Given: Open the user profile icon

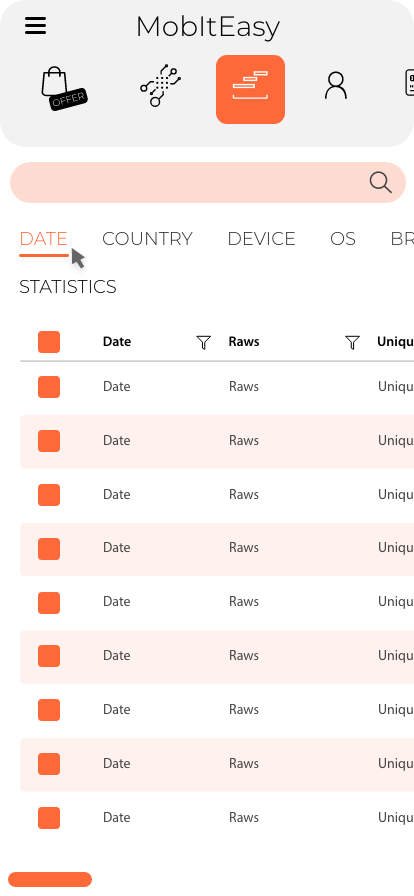Looking at the screenshot, I should pyautogui.click(x=336, y=86).
